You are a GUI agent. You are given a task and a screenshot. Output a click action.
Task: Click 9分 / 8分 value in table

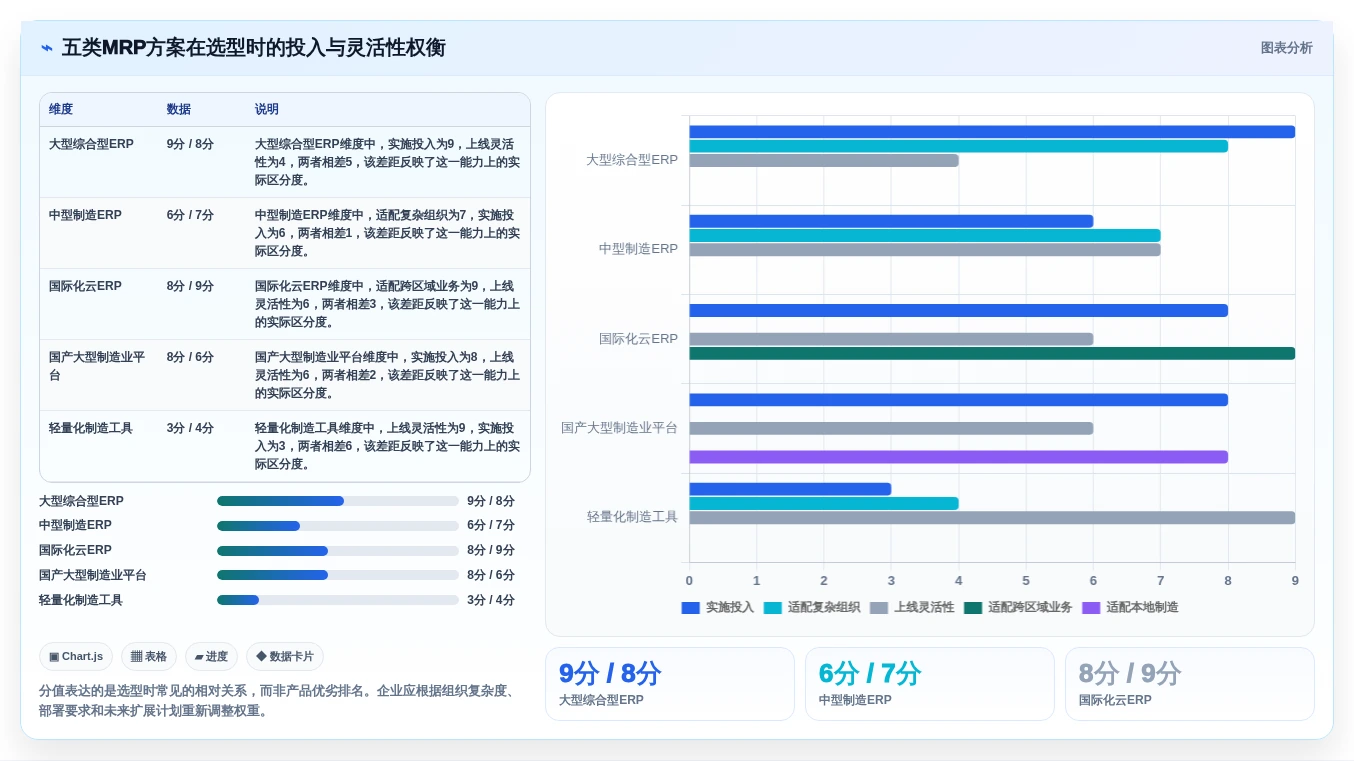[x=190, y=144]
